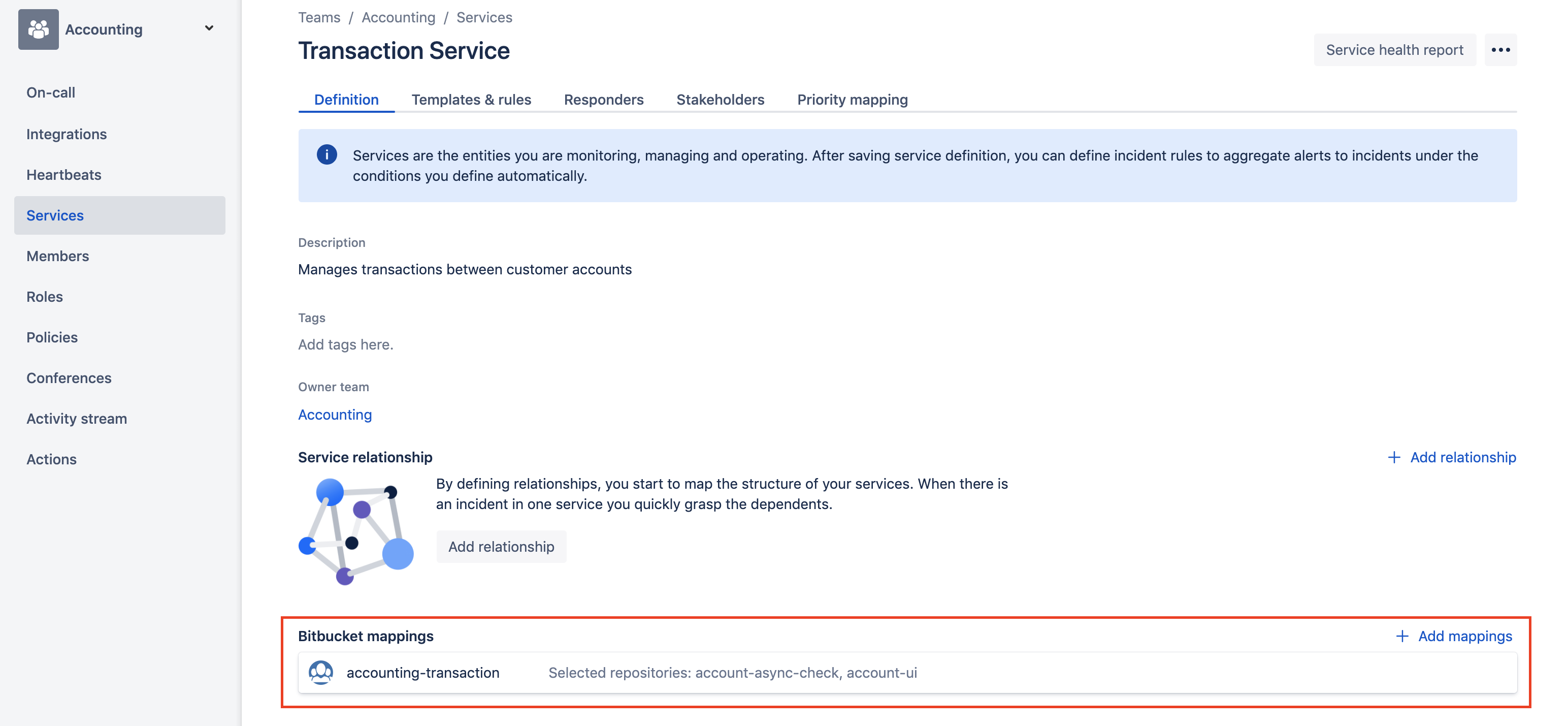Click the Accounting team avatar icon
This screenshot has width=1568, height=726.
[39, 29]
